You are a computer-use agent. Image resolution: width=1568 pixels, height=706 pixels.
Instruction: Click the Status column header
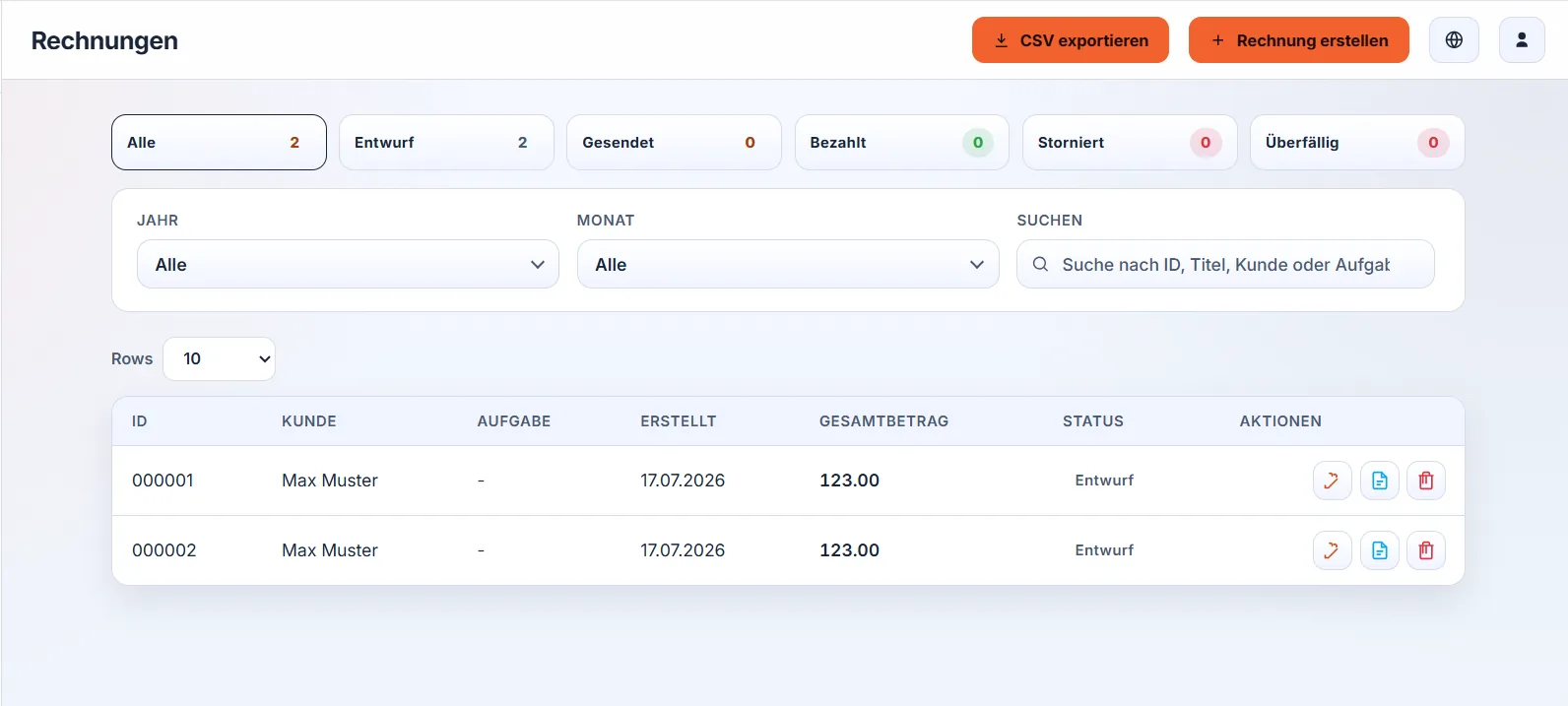pos(1093,421)
